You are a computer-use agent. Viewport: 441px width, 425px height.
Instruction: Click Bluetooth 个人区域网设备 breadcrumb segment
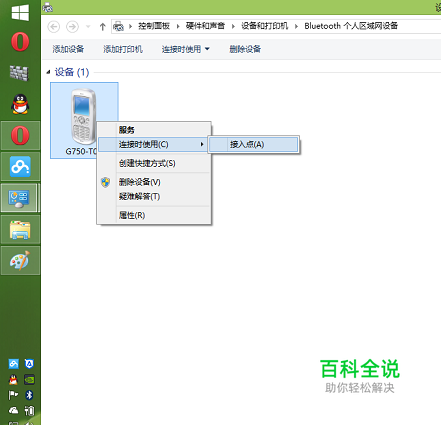[x=351, y=26]
